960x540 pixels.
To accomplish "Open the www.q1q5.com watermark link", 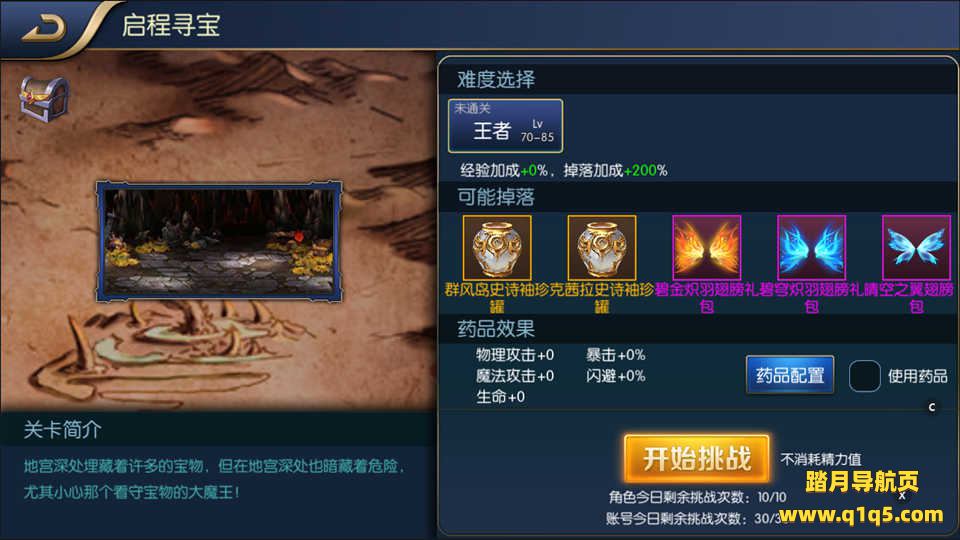I will (x=861, y=515).
